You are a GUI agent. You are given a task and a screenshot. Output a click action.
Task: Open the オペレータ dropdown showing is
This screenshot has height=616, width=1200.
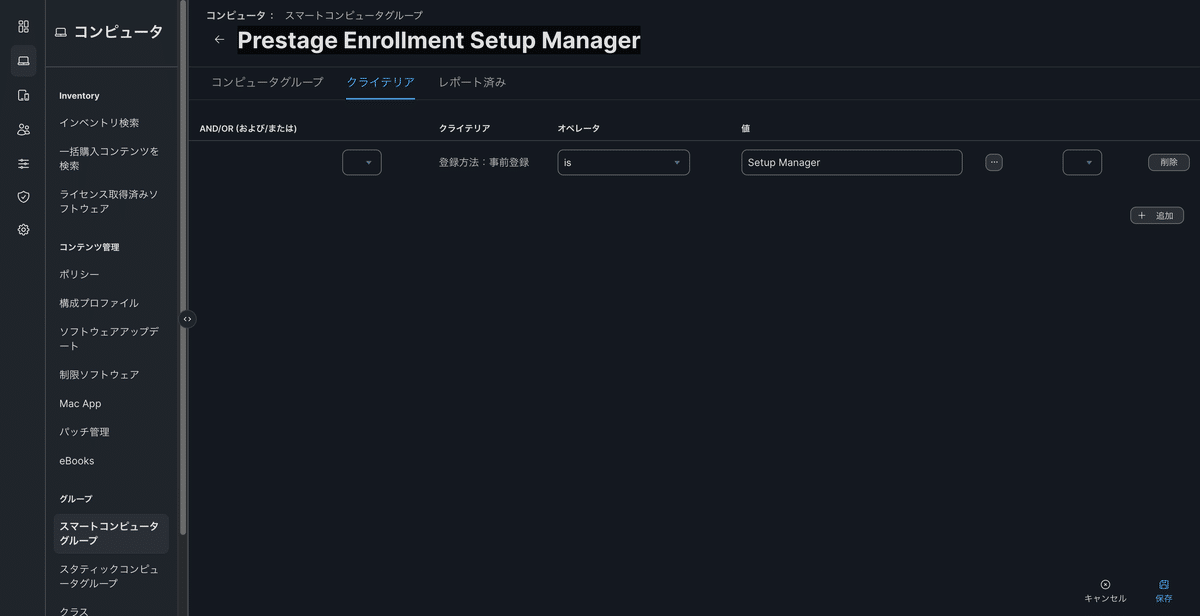point(623,161)
